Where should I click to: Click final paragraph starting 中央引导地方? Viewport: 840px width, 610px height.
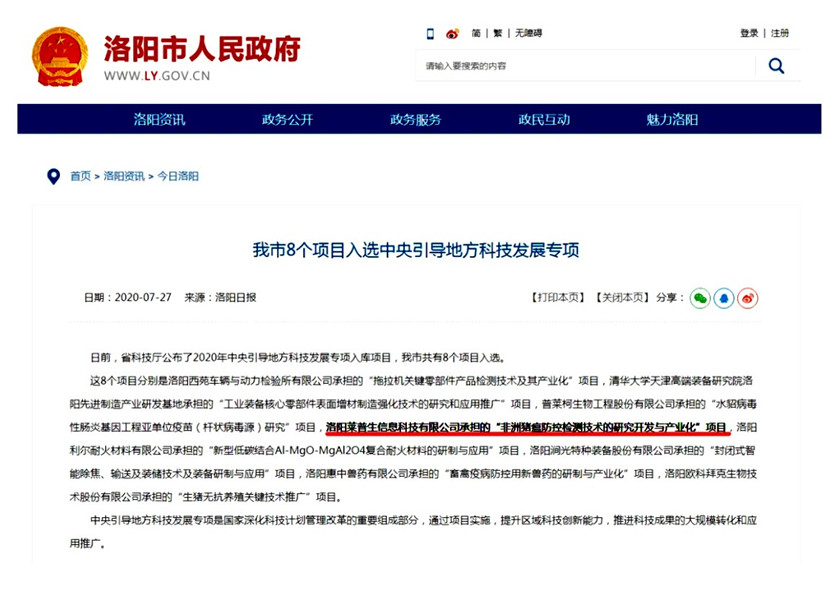pyautogui.click(x=413, y=532)
